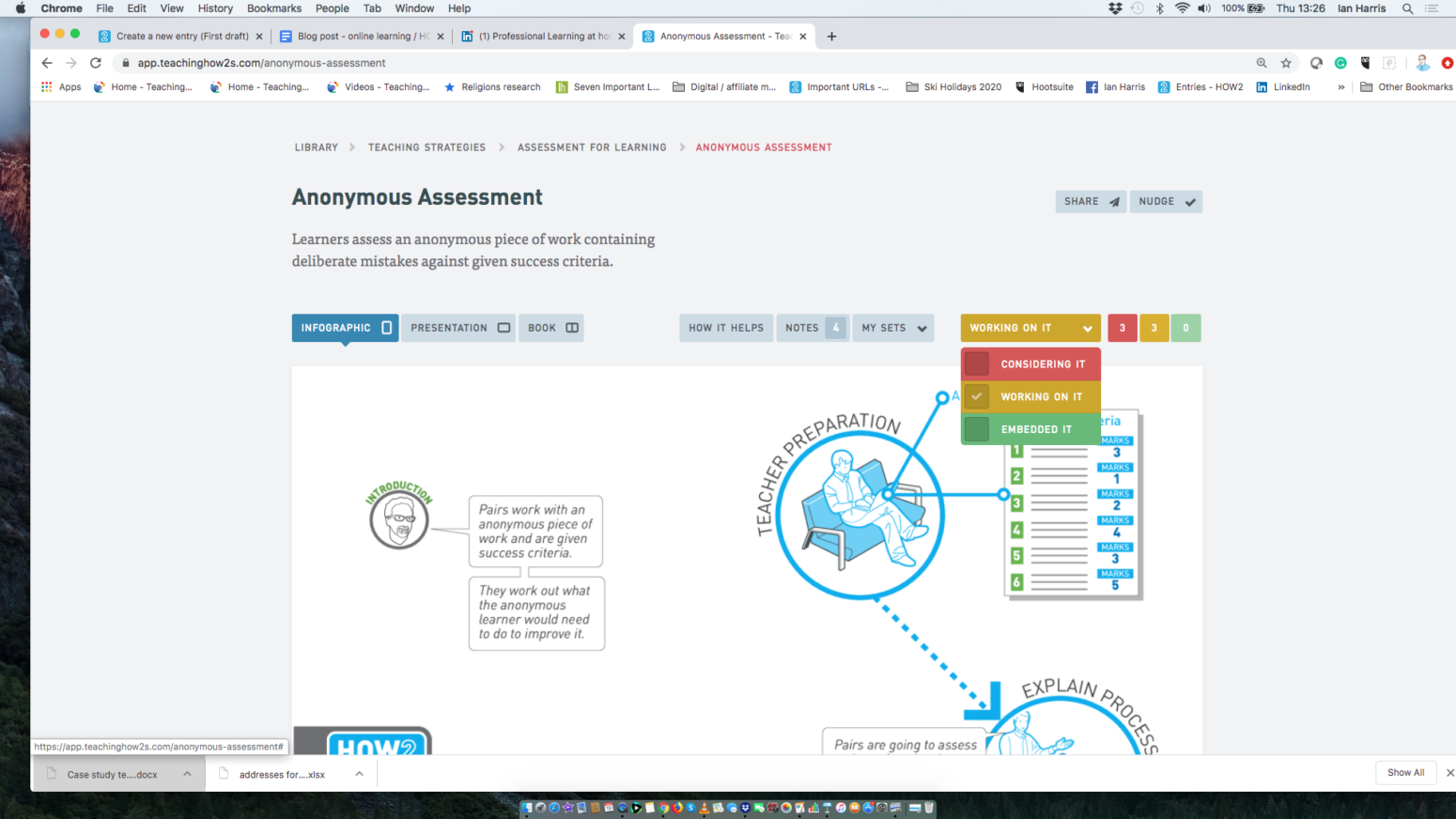Select the Embedded It checkbox

[977, 429]
